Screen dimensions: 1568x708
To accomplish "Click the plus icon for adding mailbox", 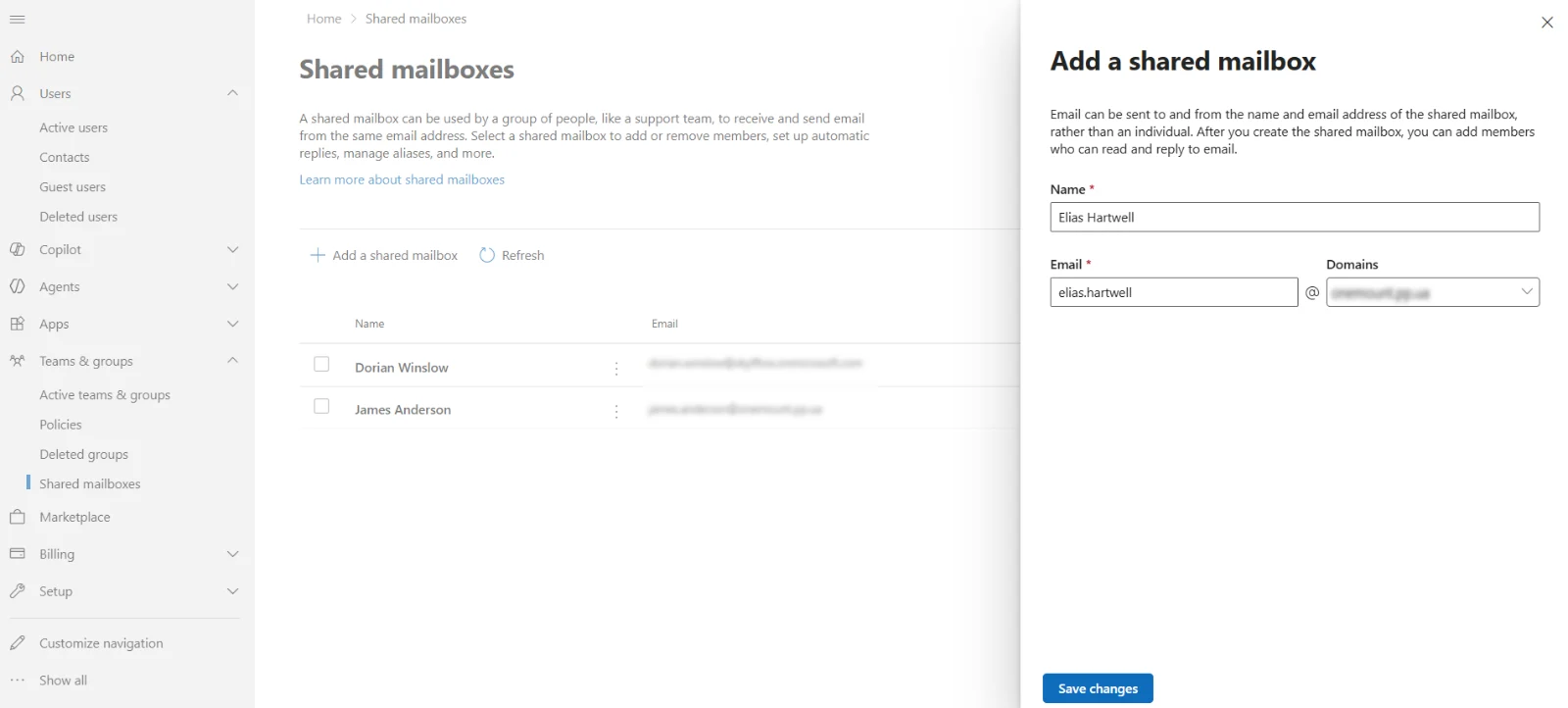I will [x=318, y=255].
